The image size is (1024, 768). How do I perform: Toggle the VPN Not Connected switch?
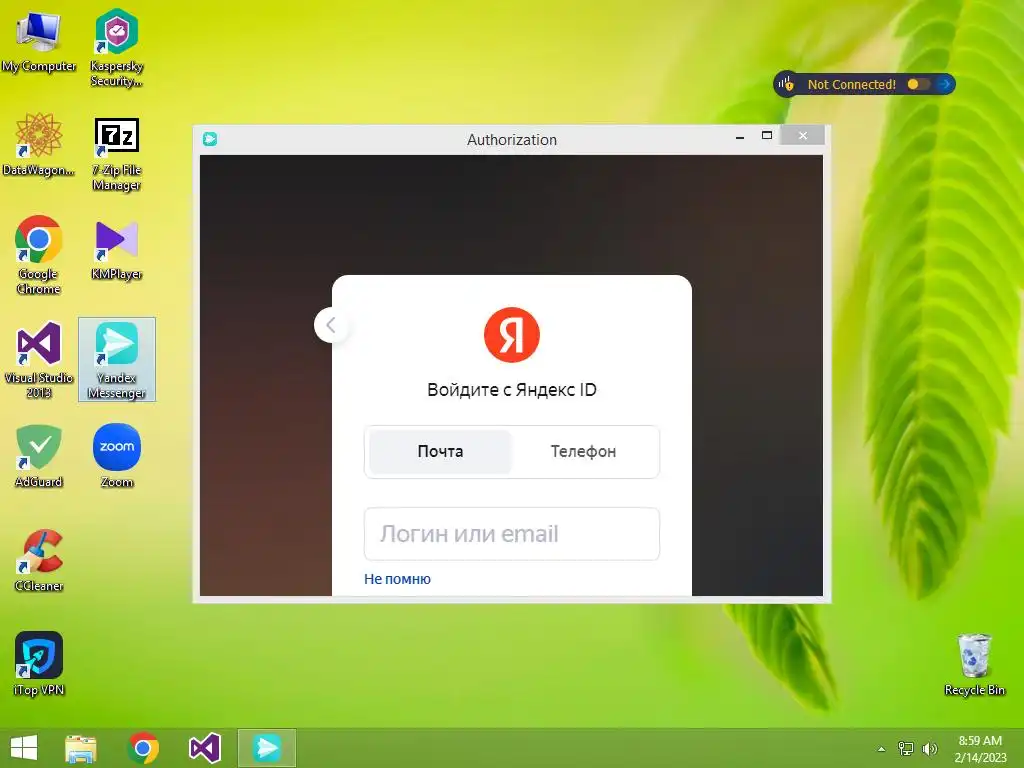coord(918,84)
